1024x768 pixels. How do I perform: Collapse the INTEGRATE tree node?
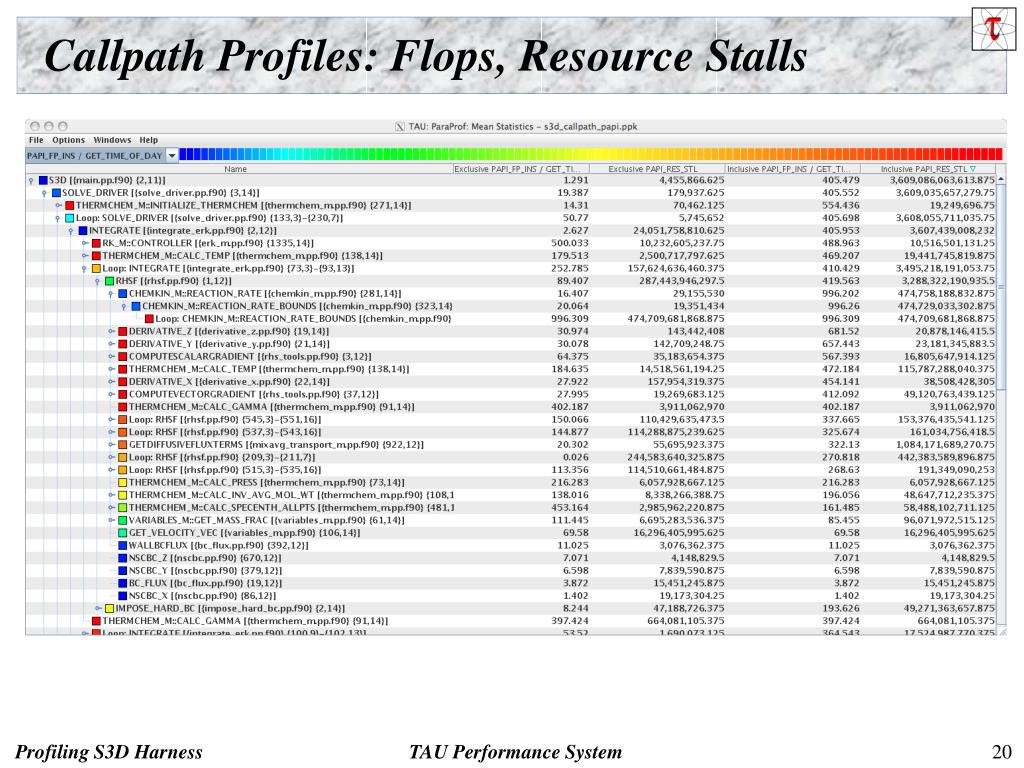pyautogui.click(x=71, y=231)
